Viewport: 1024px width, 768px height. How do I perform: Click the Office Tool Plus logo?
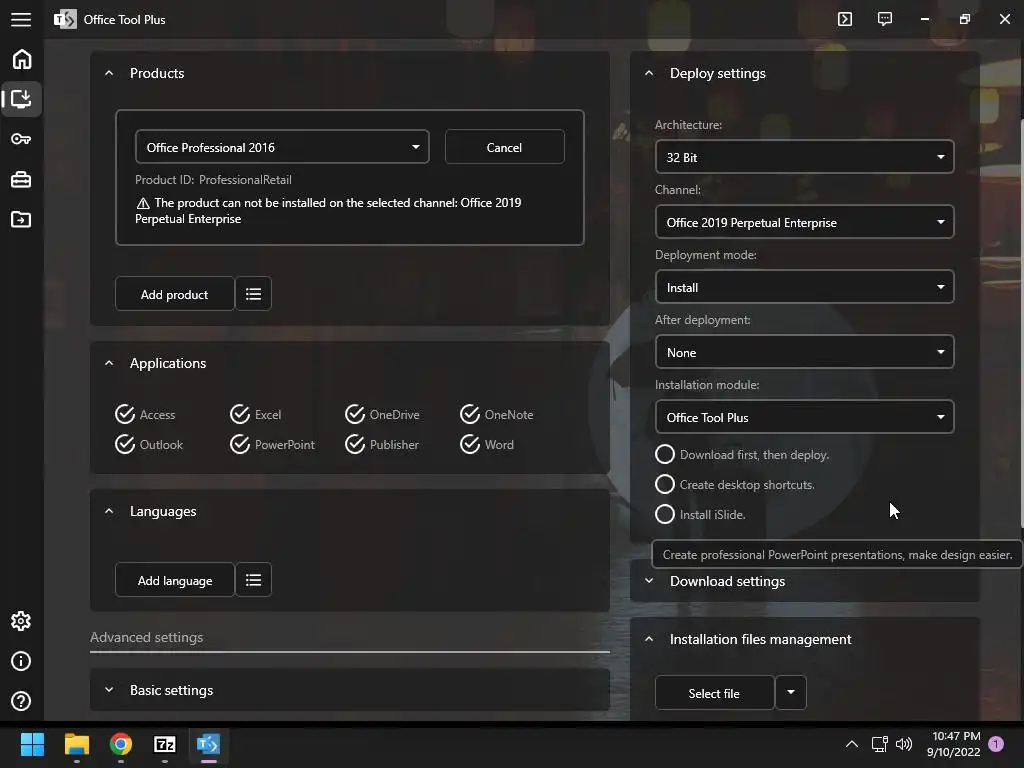point(65,20)
